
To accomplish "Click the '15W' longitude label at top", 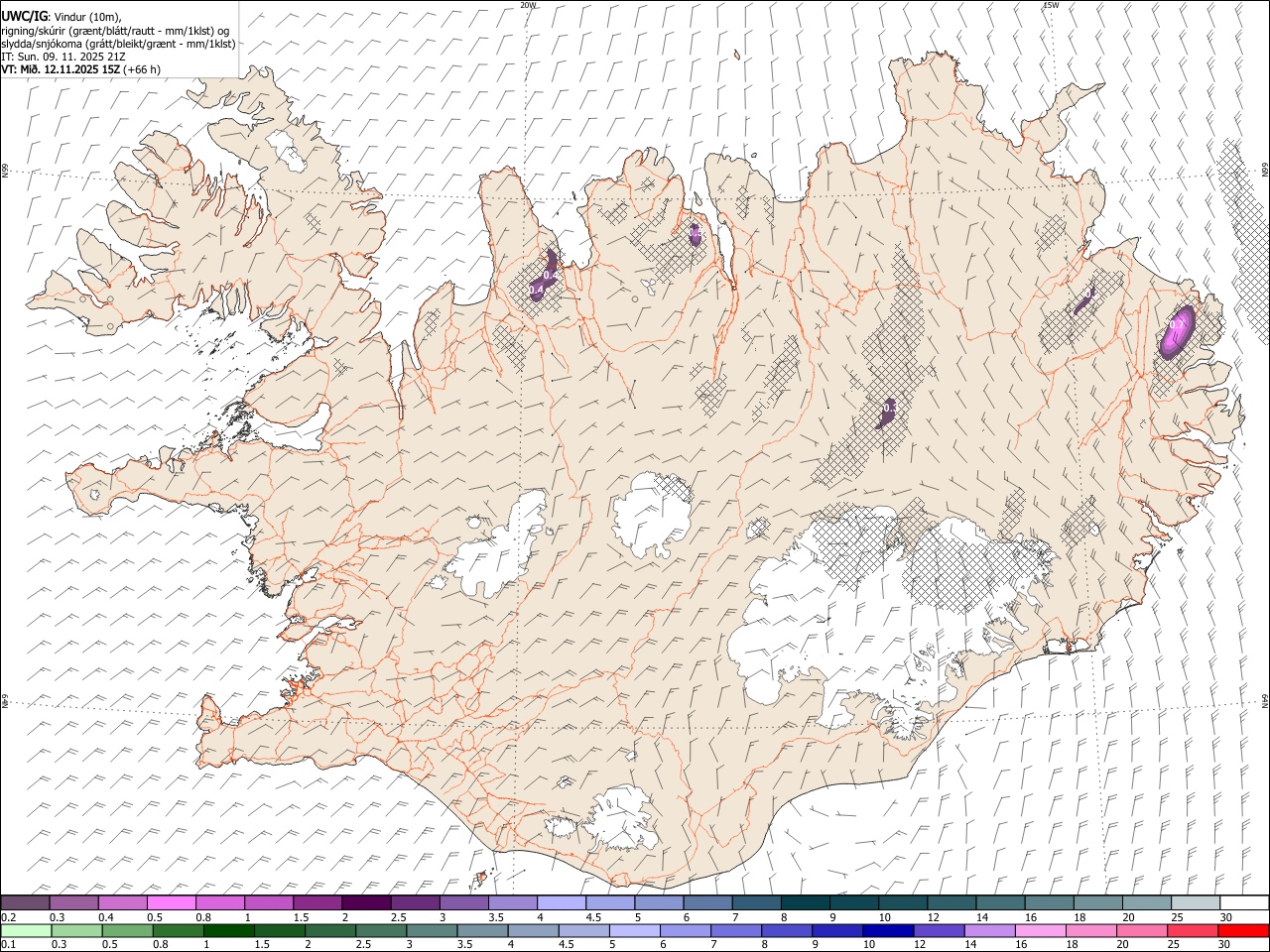I will point(1051,5).
